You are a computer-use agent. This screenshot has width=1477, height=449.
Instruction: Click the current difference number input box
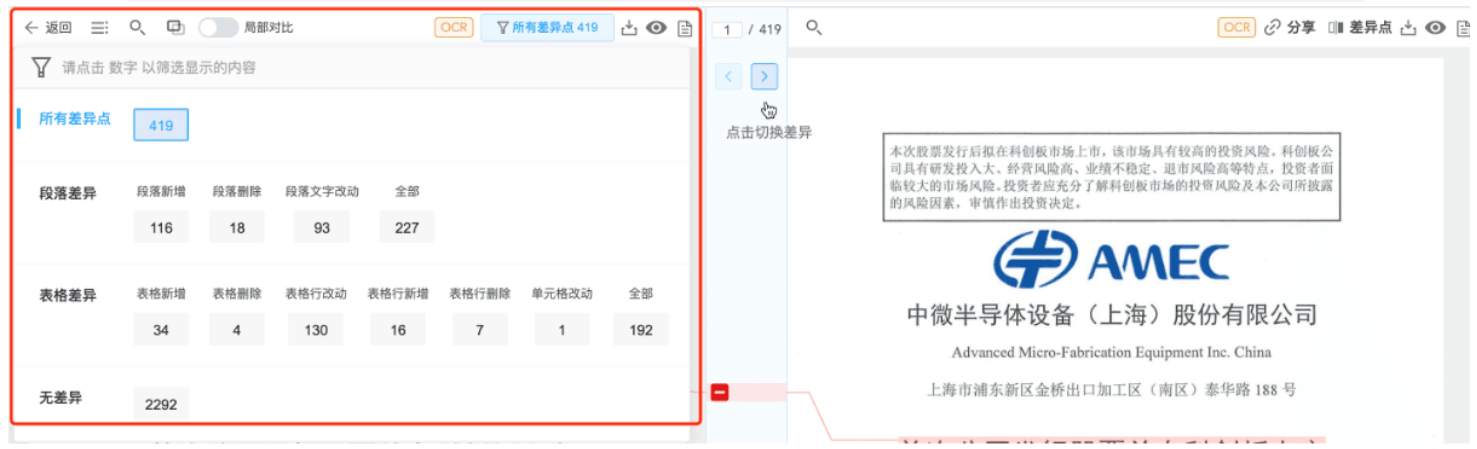point(727,30)
